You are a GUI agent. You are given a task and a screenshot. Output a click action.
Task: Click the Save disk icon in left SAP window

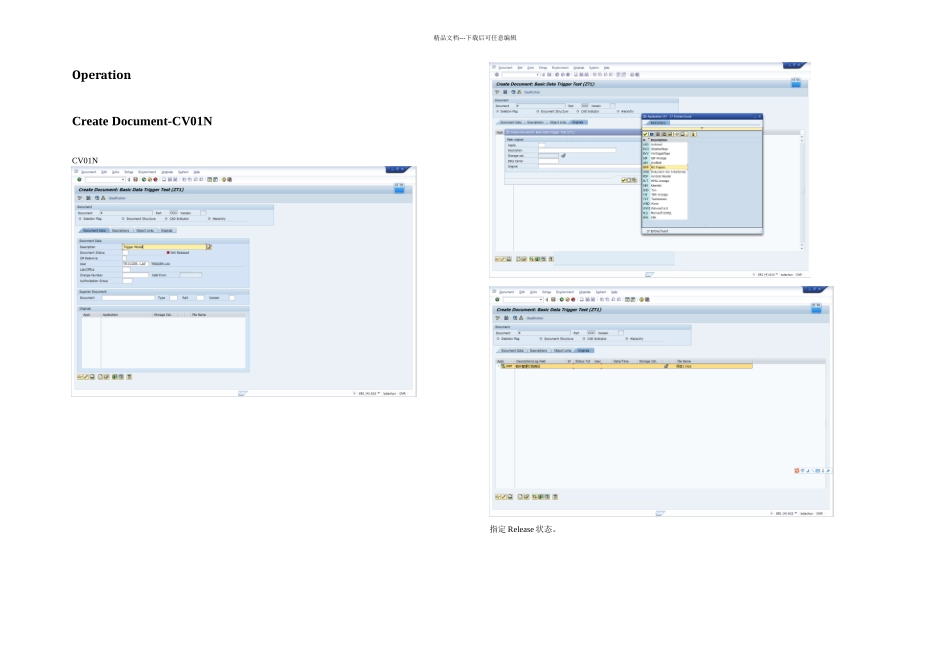tap(136, 179)
